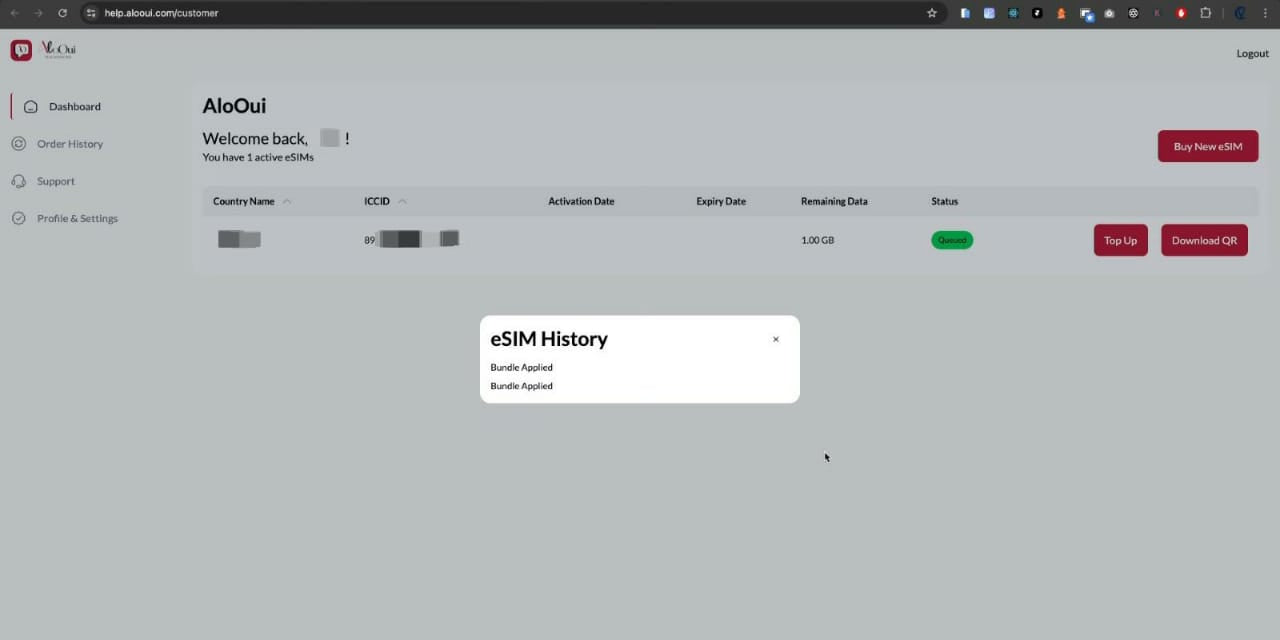This screenshot has width=1280, height=640.
Task: Click the eSIM History heading
Action: (x=549, y=339)
